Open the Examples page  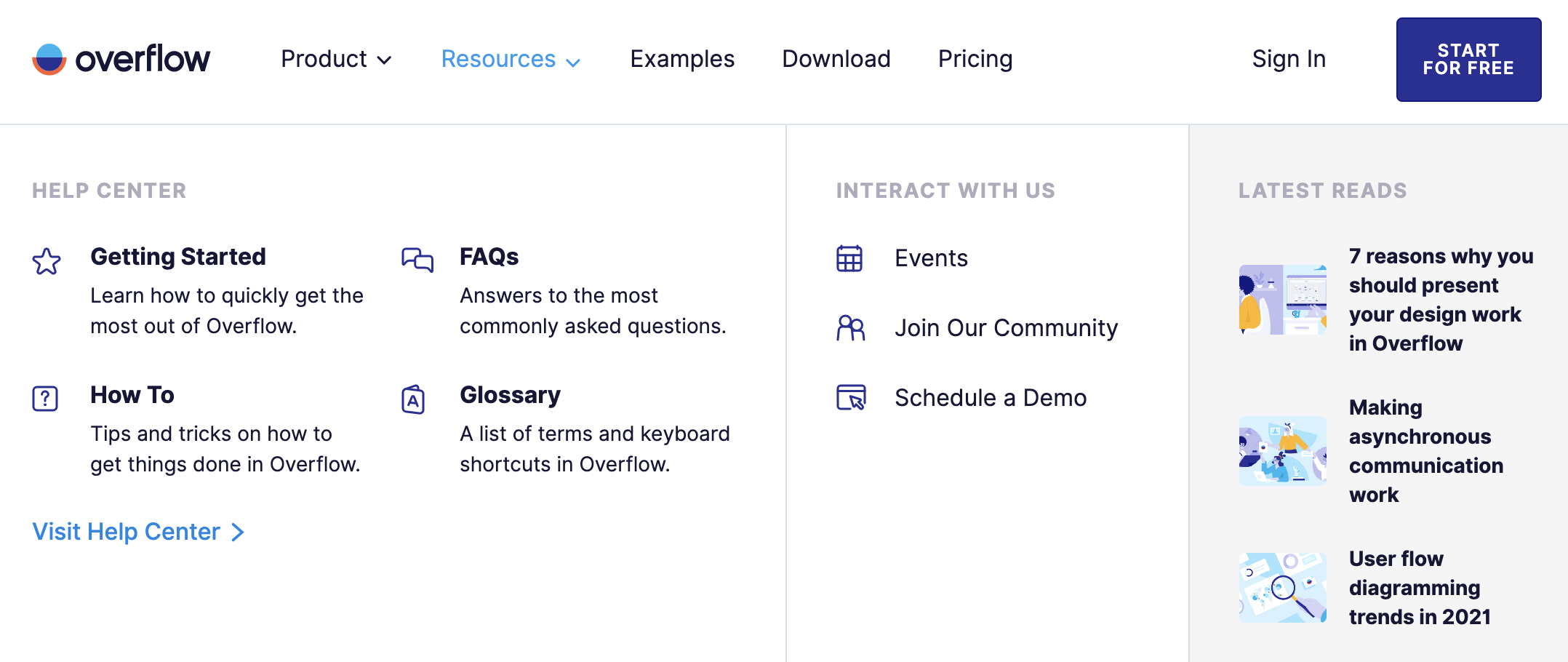coord(682,59)
